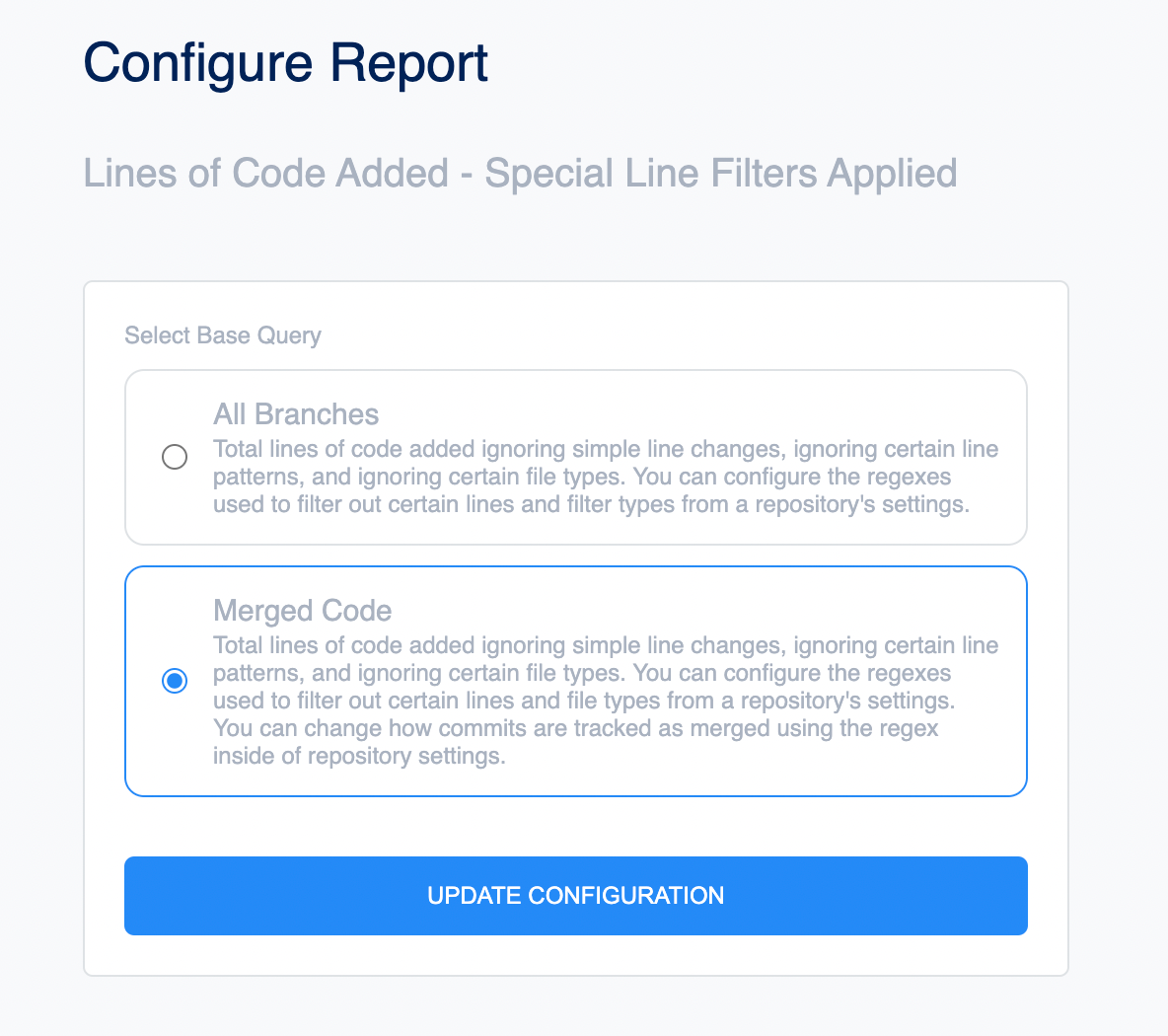Click the word Configure in the page heading
The height and width of the screenshot is (1036, 1168).
click(197, 65)
